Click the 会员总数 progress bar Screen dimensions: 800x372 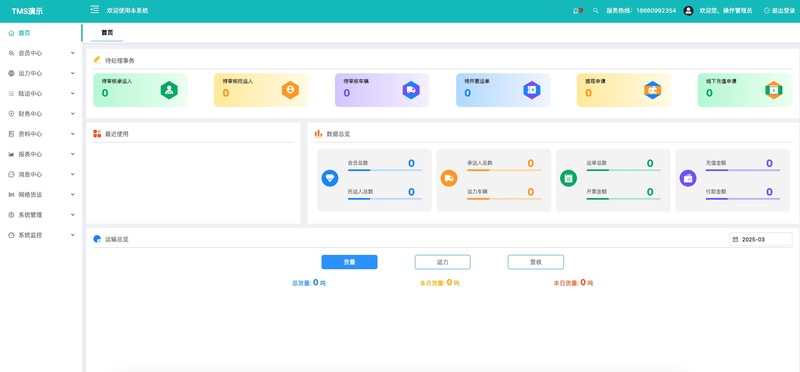click(385, 170)
